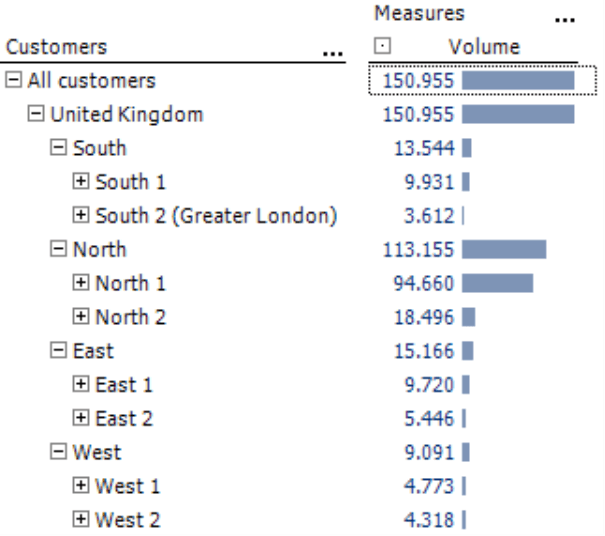The height and width of the screenshot is (536, 605).
Task: Click the small box icon beside Volume
Action: click(x=382, y=46)
